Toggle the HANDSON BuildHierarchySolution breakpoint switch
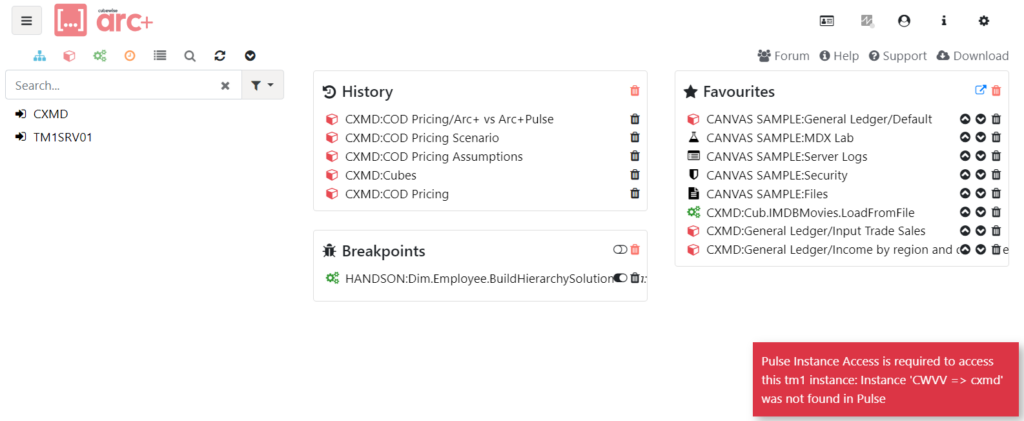The height and width of the screenshot is (421, 1024). click(620, 278)
